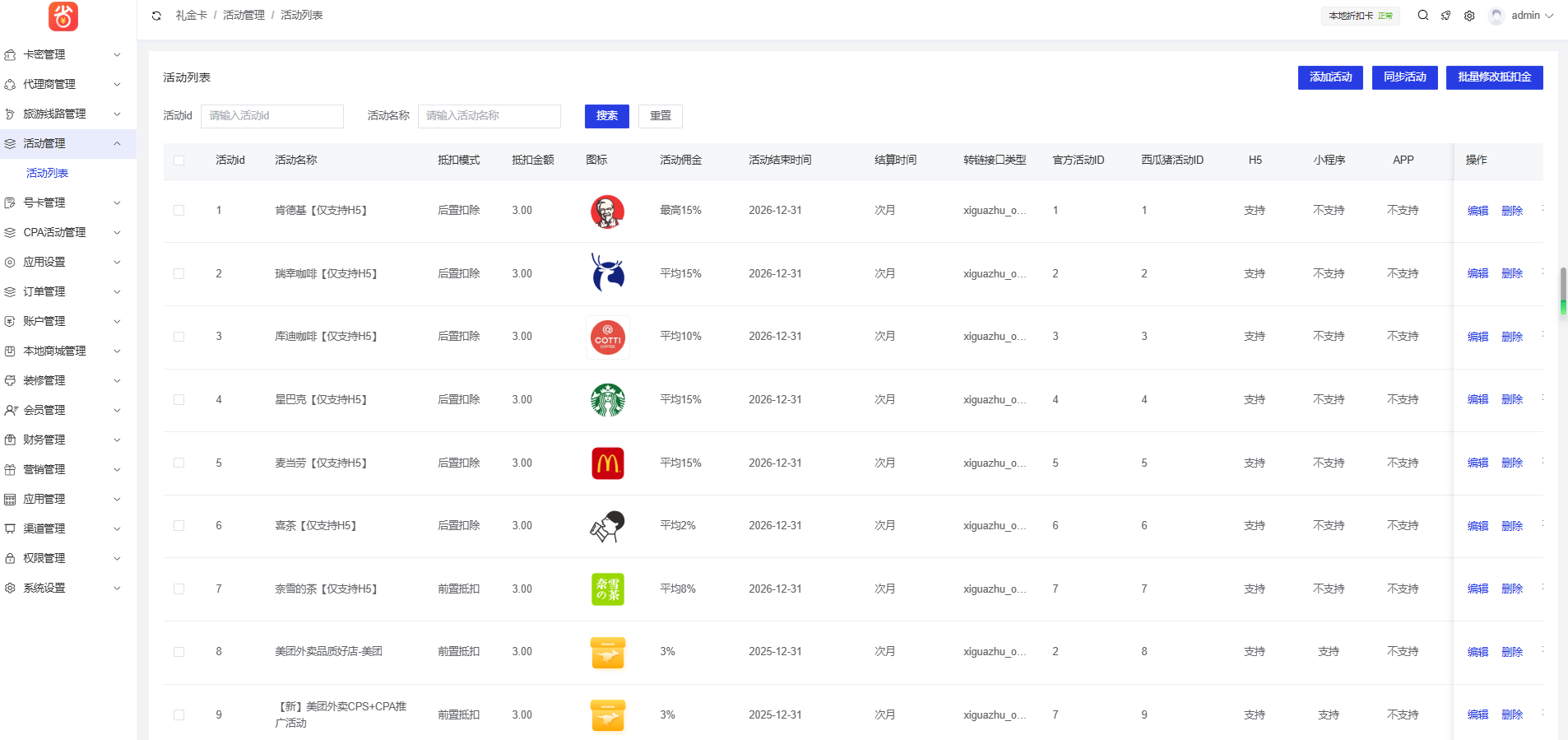Click the Starbucks logo icon
1568x740 pixels.
click(x=607, y=400)
